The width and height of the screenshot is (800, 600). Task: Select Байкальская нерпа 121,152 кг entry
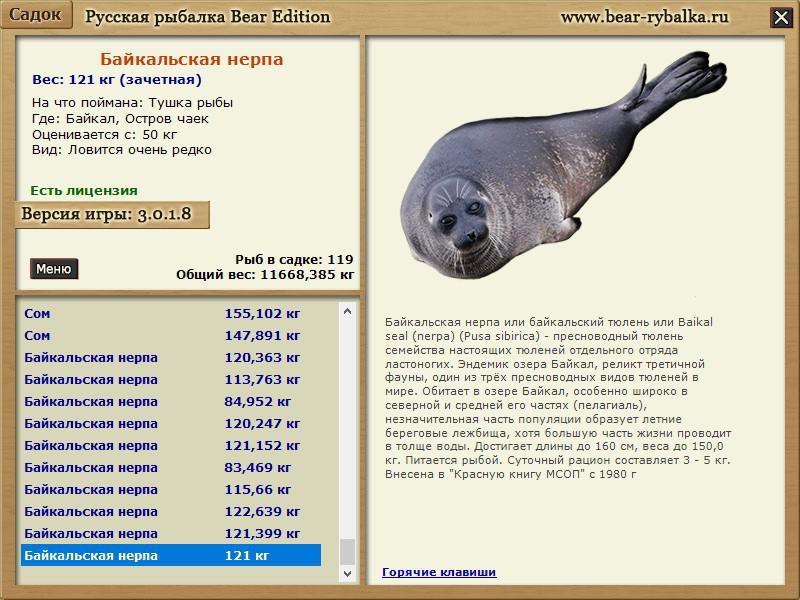[170, 445]
